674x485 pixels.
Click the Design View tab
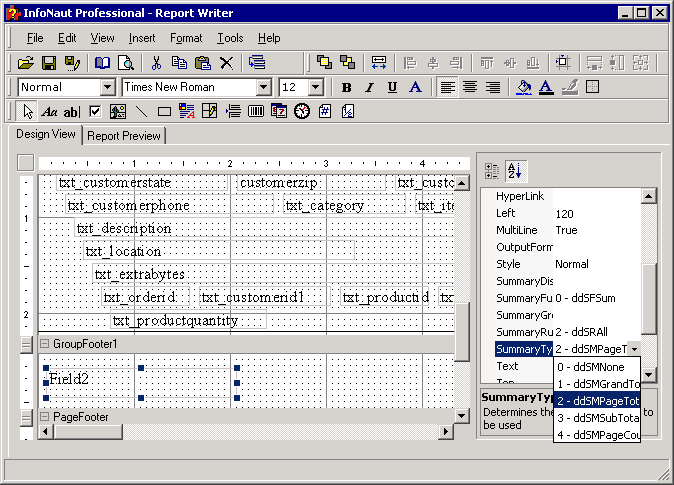pyautogui.click(x=46, y=134)
